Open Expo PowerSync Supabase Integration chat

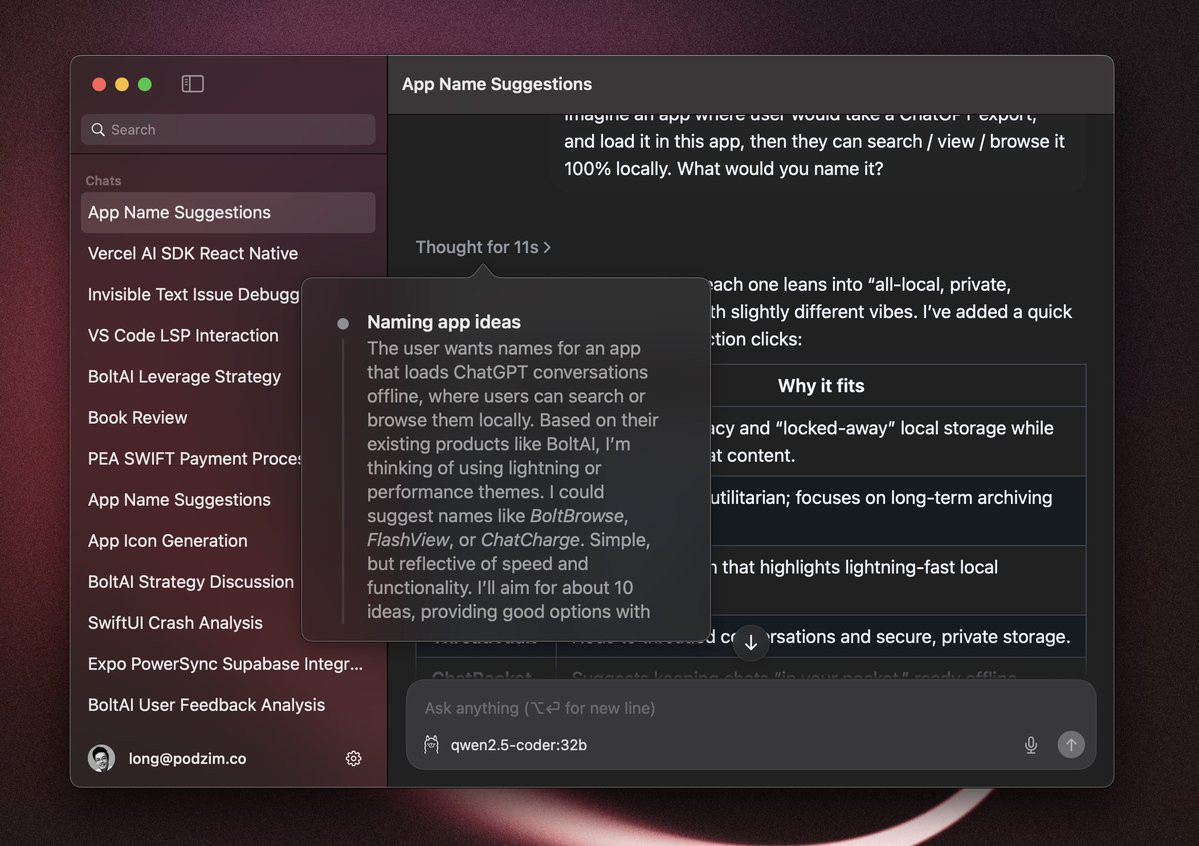(228, 664)
